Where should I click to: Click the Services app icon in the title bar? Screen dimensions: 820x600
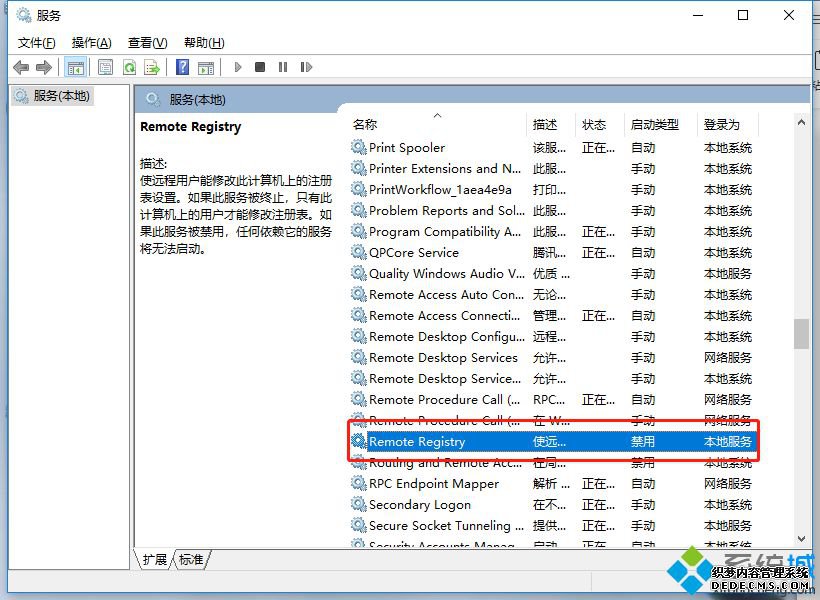pos(24,15)
